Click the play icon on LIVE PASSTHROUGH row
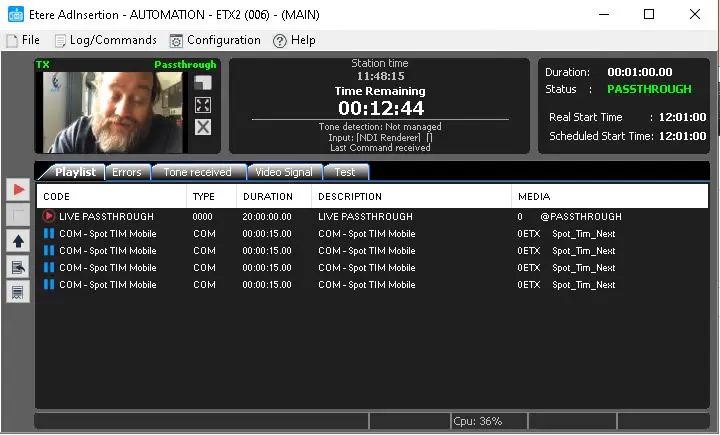Screen dimensions: 720x435 coord(48,216)
